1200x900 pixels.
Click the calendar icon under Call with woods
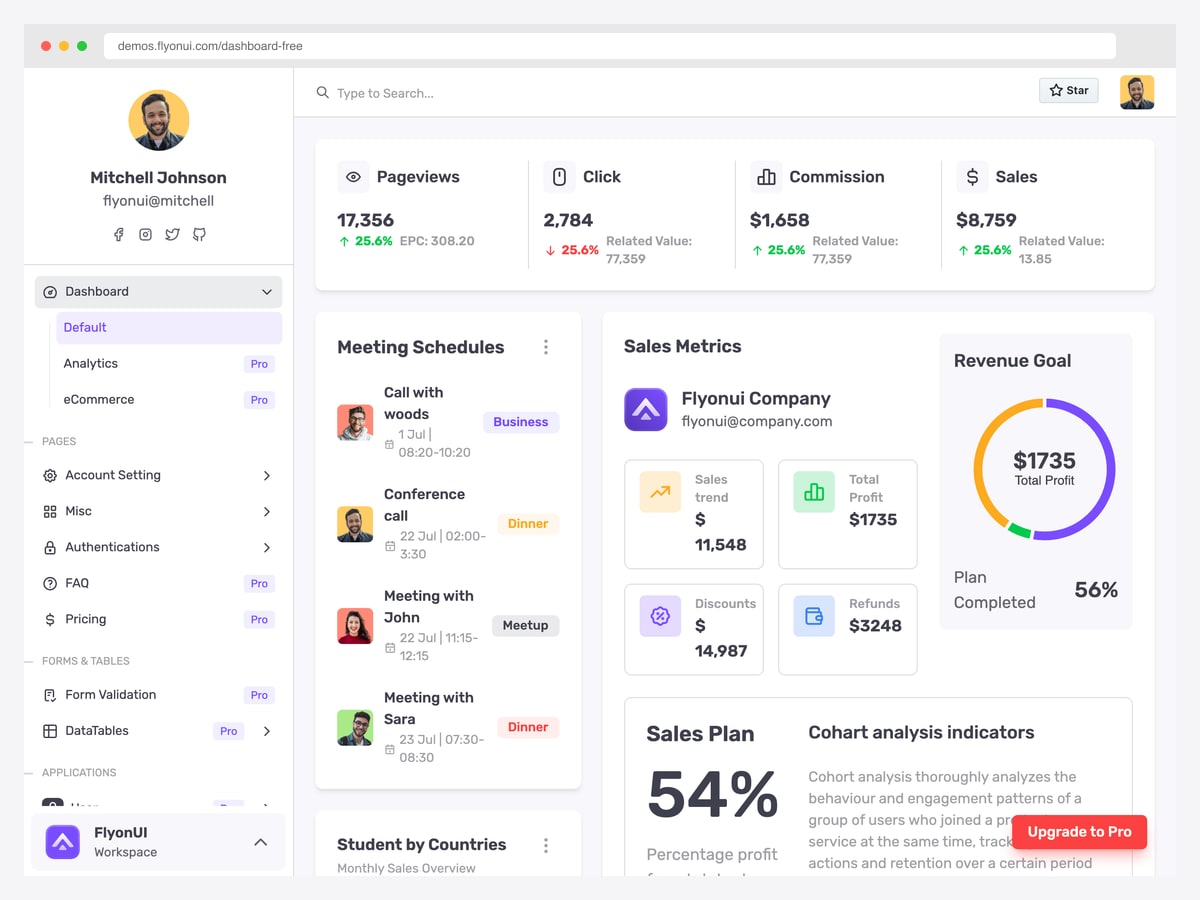click(390, 443)
